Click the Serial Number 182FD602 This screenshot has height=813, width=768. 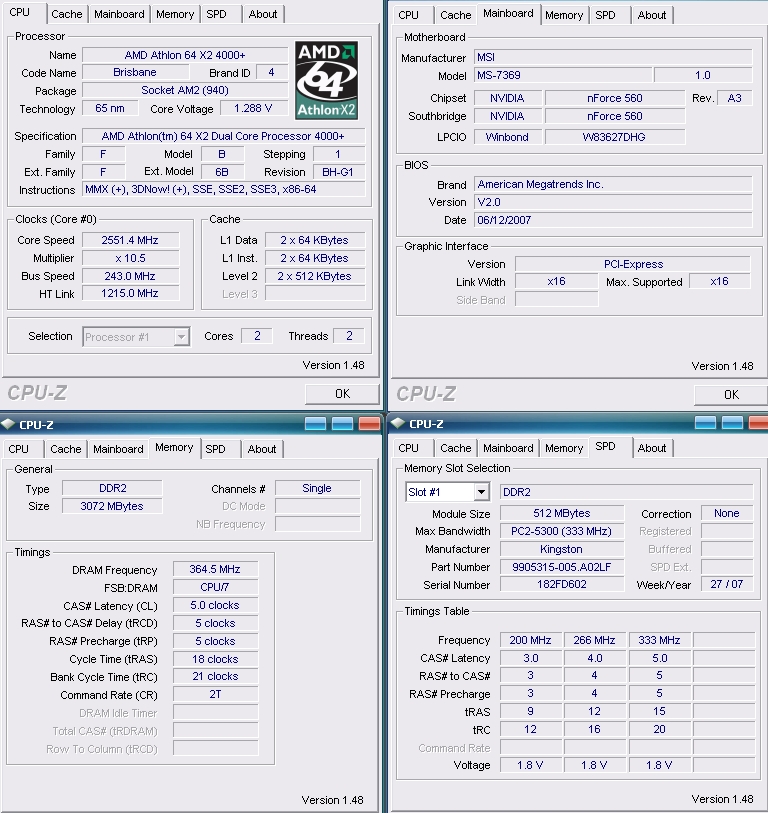click(562, 584)
